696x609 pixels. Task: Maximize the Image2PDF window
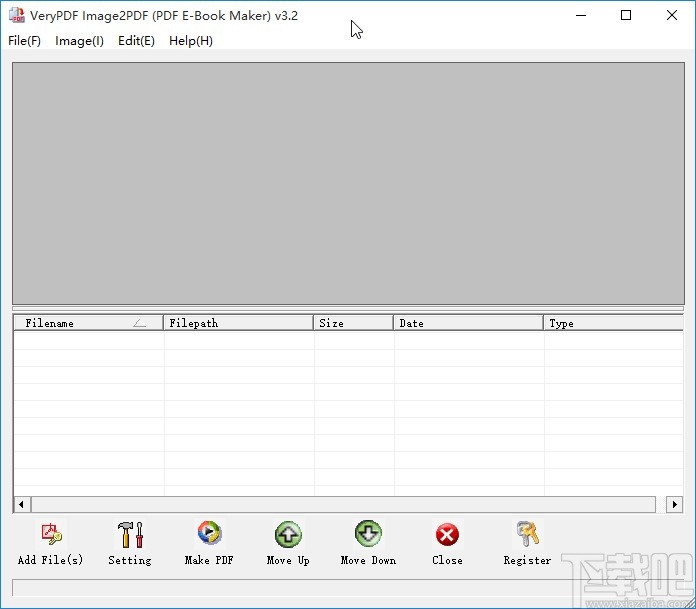pyautogui.click(x=626, y=15)
